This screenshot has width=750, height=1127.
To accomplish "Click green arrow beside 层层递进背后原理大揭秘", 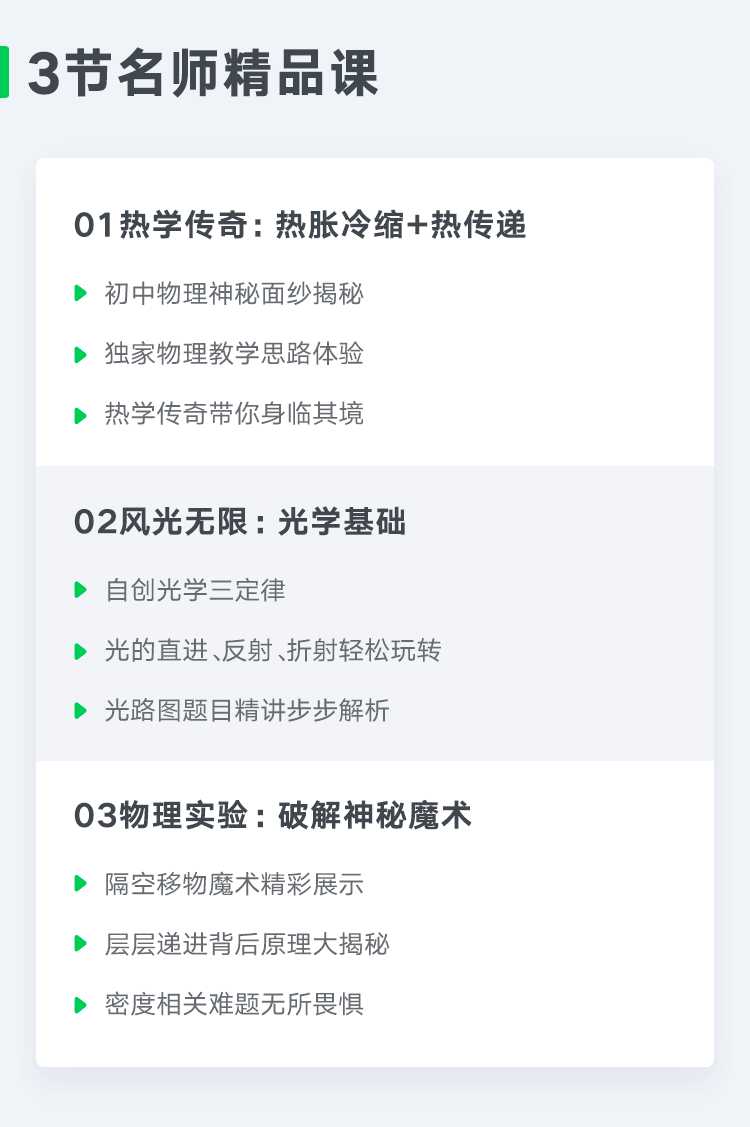I will (81, 944).
